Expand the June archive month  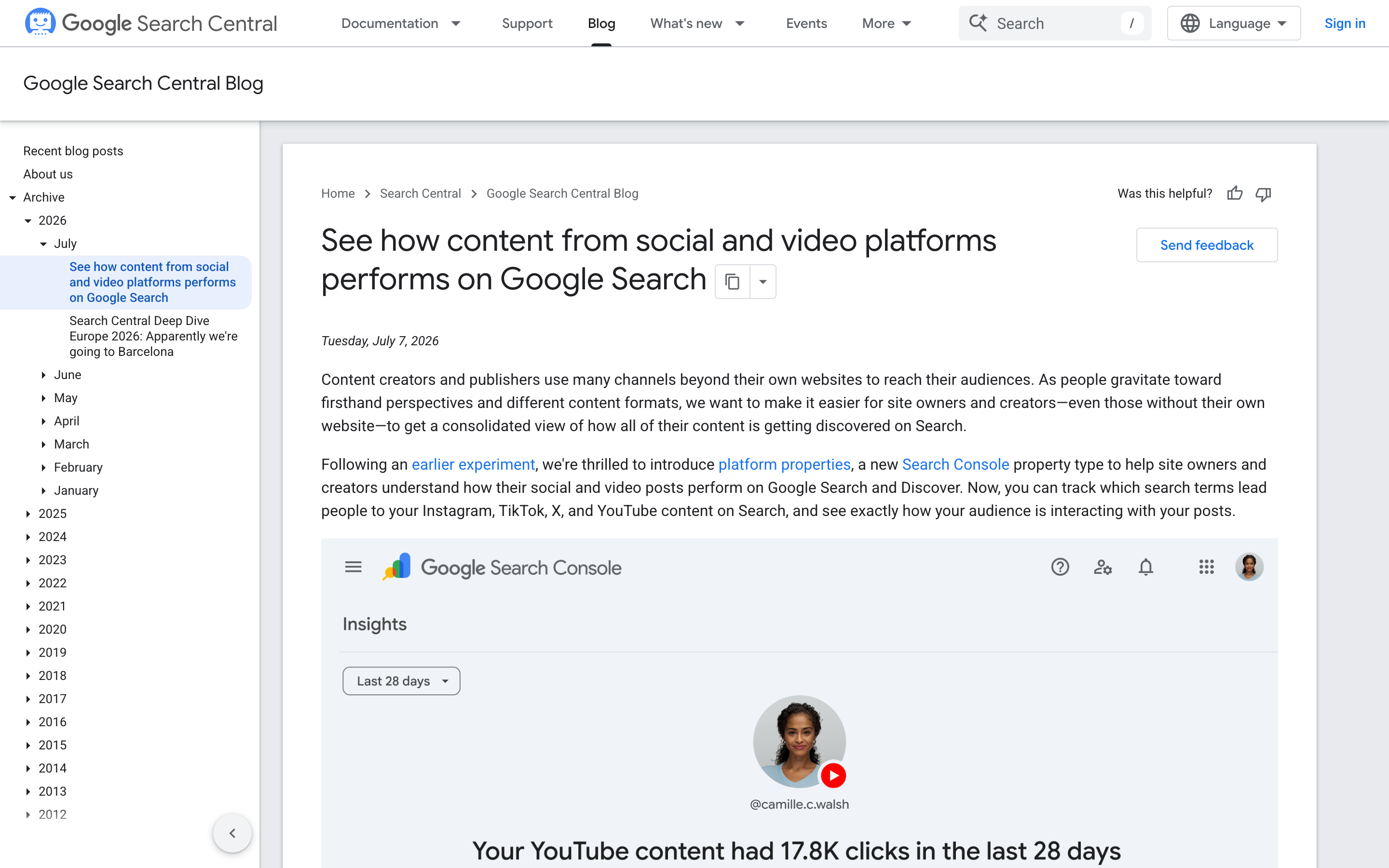click(x=43, y=375)
